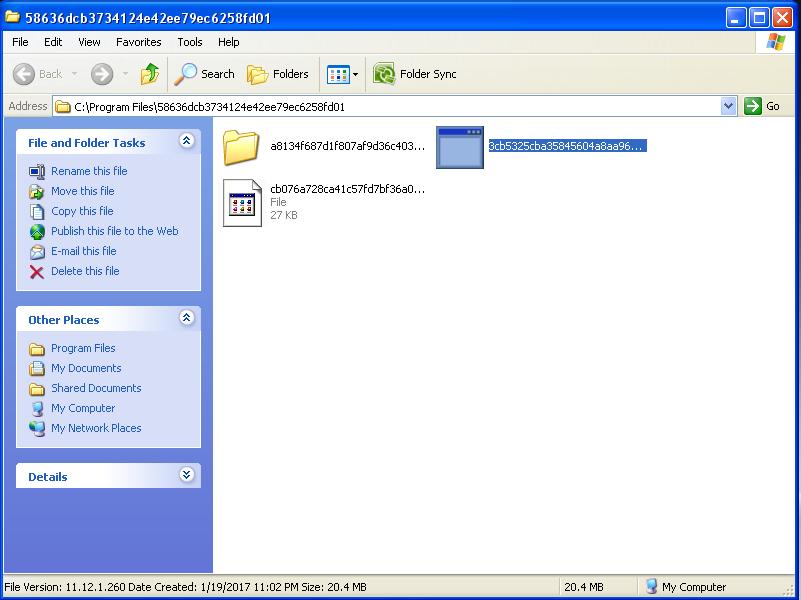The image size is (801, 600).
Task: Click the window title bar folder icon
Action: [x=12, y=17]
